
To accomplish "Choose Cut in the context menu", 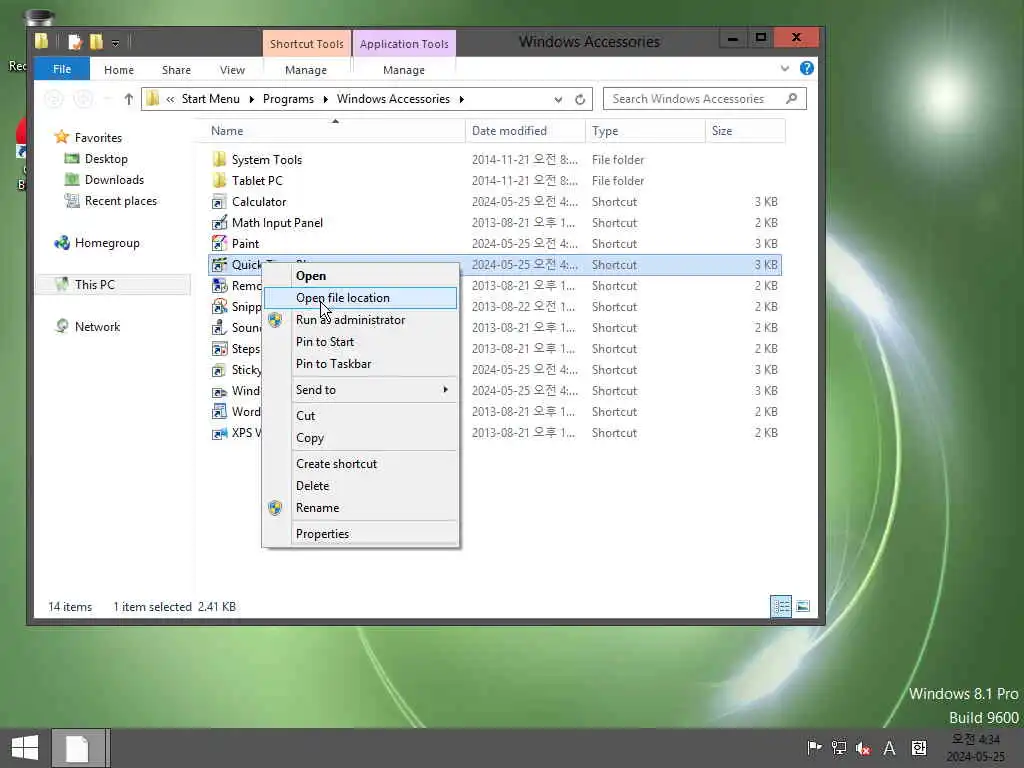I will point(360,415).
